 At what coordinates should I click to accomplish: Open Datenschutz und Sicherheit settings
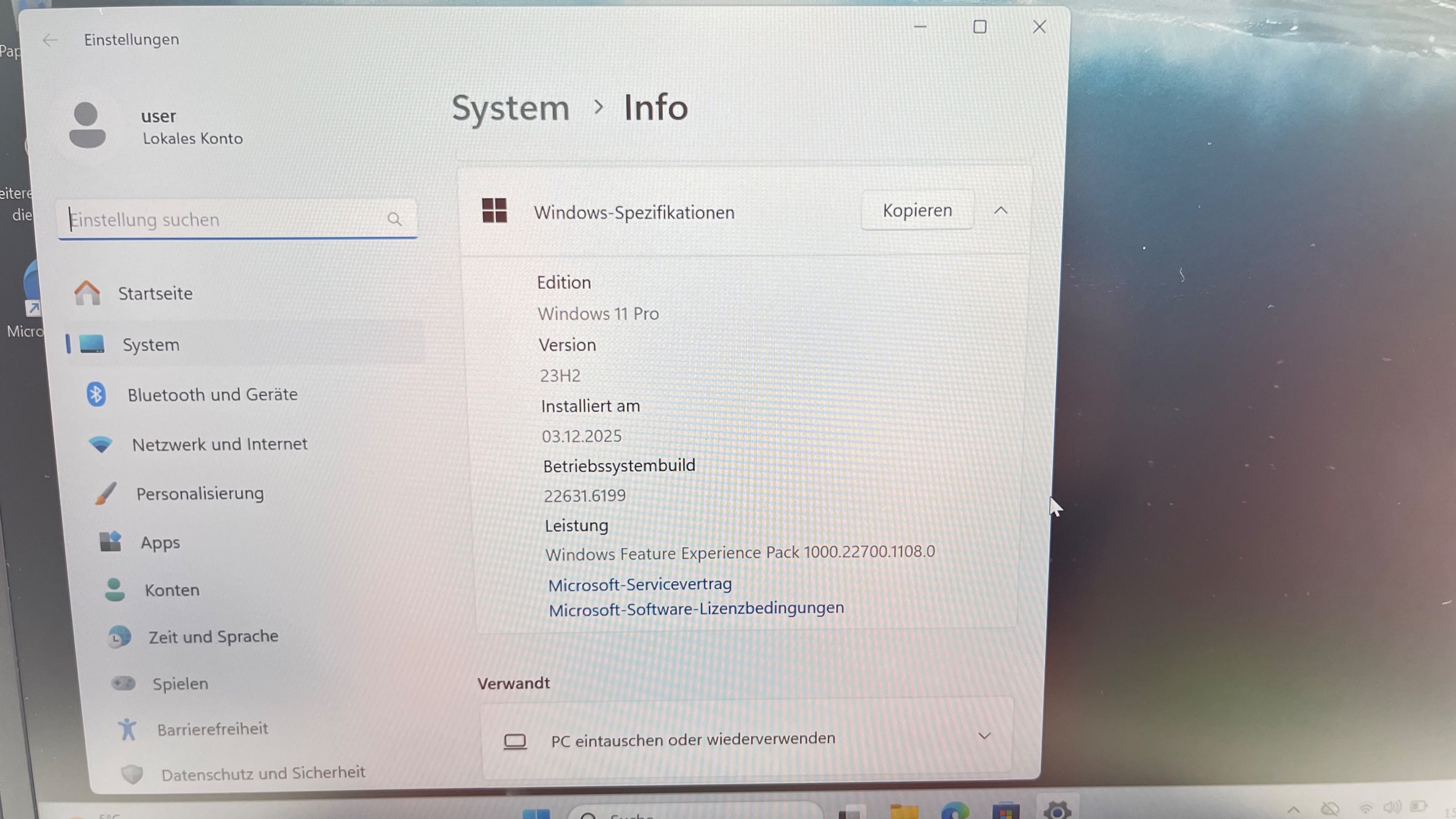pyautogui.click(x=264, y=773)
